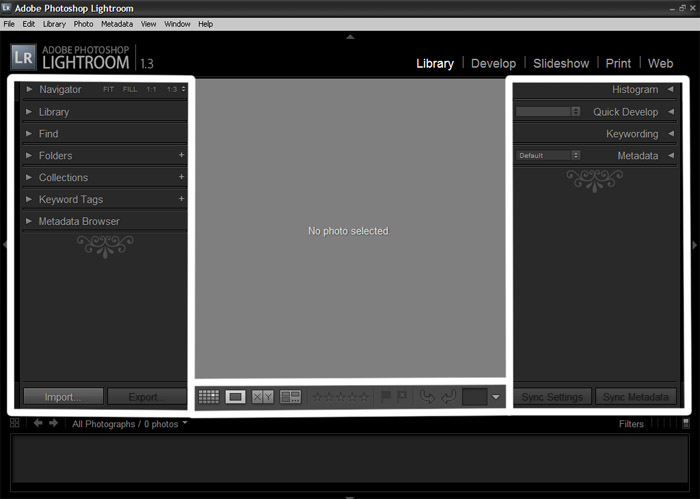
Task: Click the filmstrip grid view icon
Action: (15, 423)
